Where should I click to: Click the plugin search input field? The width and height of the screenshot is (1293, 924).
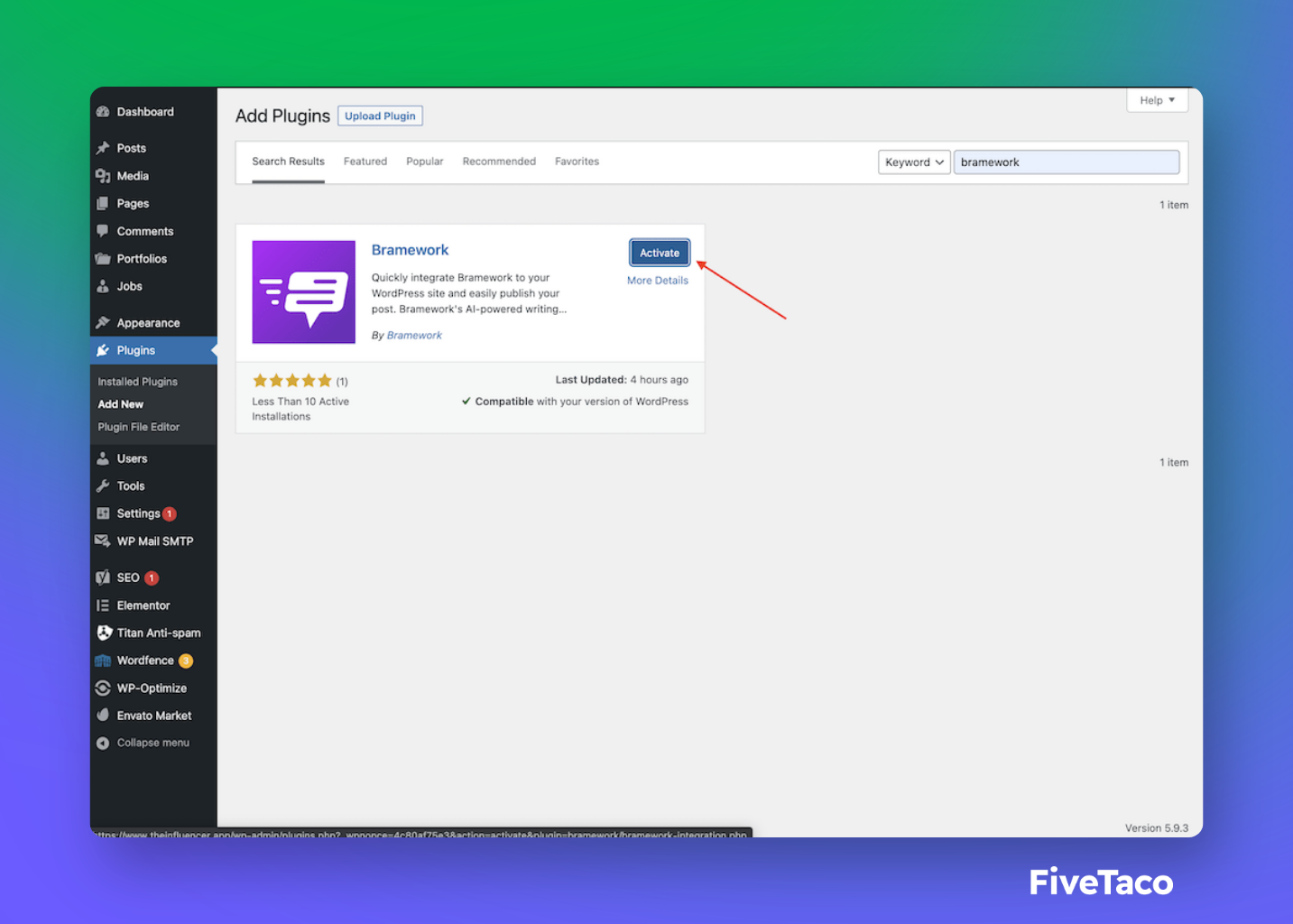[x=1067, y=162]
